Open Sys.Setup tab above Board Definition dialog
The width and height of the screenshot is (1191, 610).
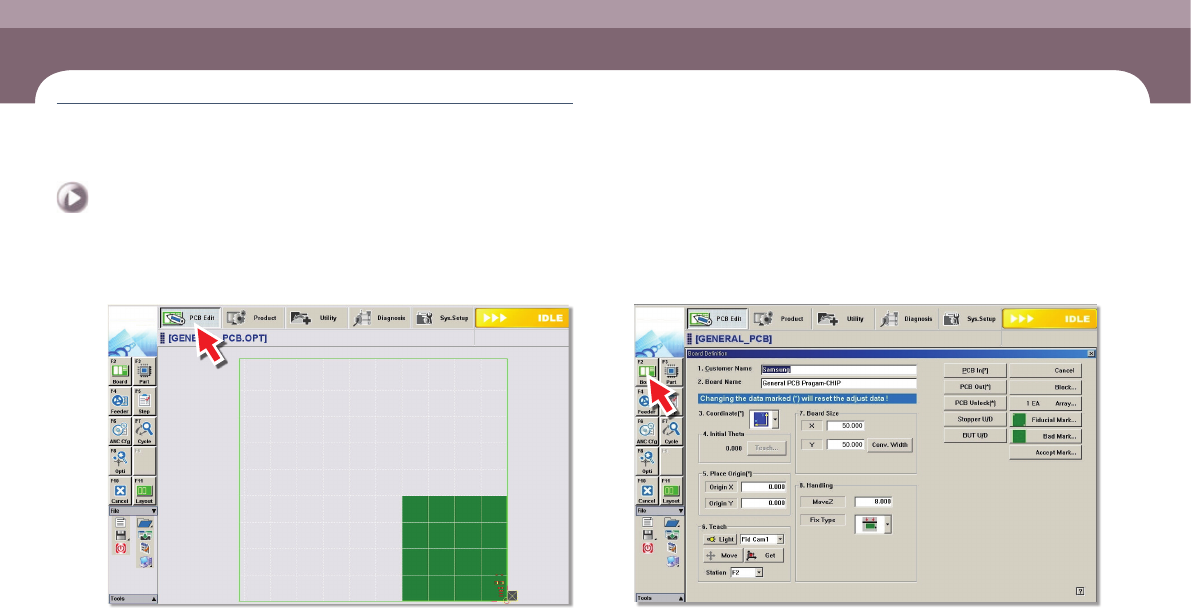[x=969, y=319]
